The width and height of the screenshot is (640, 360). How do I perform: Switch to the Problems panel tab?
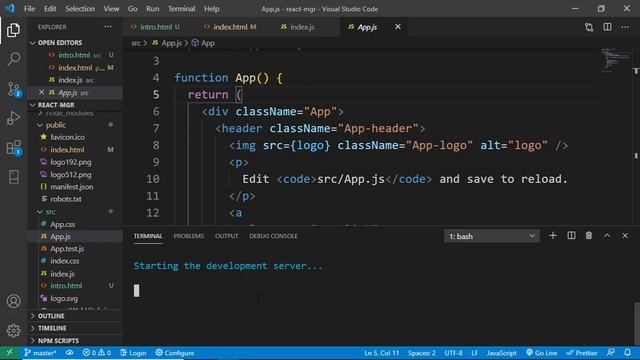click(189, 236)
